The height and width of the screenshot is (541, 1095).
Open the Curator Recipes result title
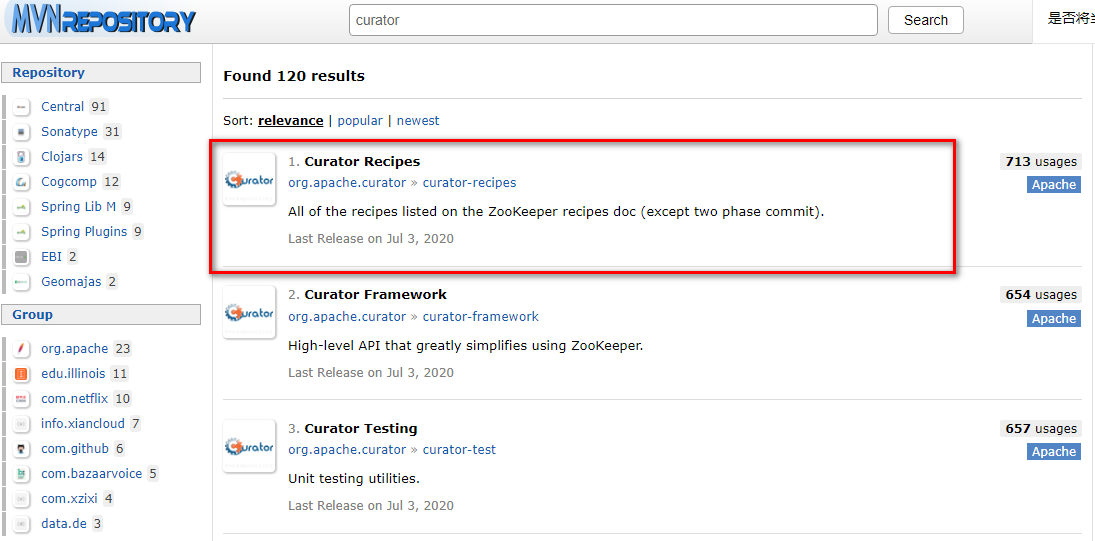[362, 161]
